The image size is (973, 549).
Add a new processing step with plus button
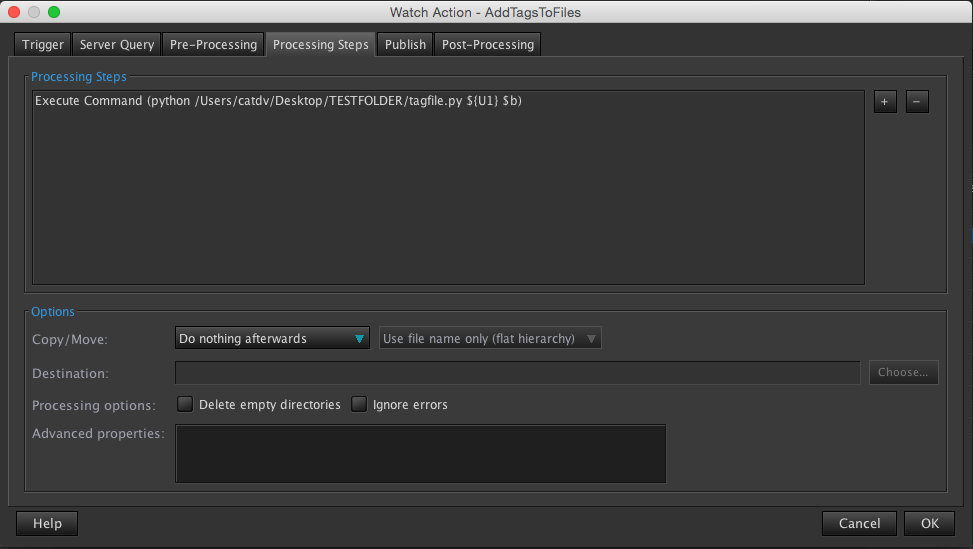pos(885,102)
